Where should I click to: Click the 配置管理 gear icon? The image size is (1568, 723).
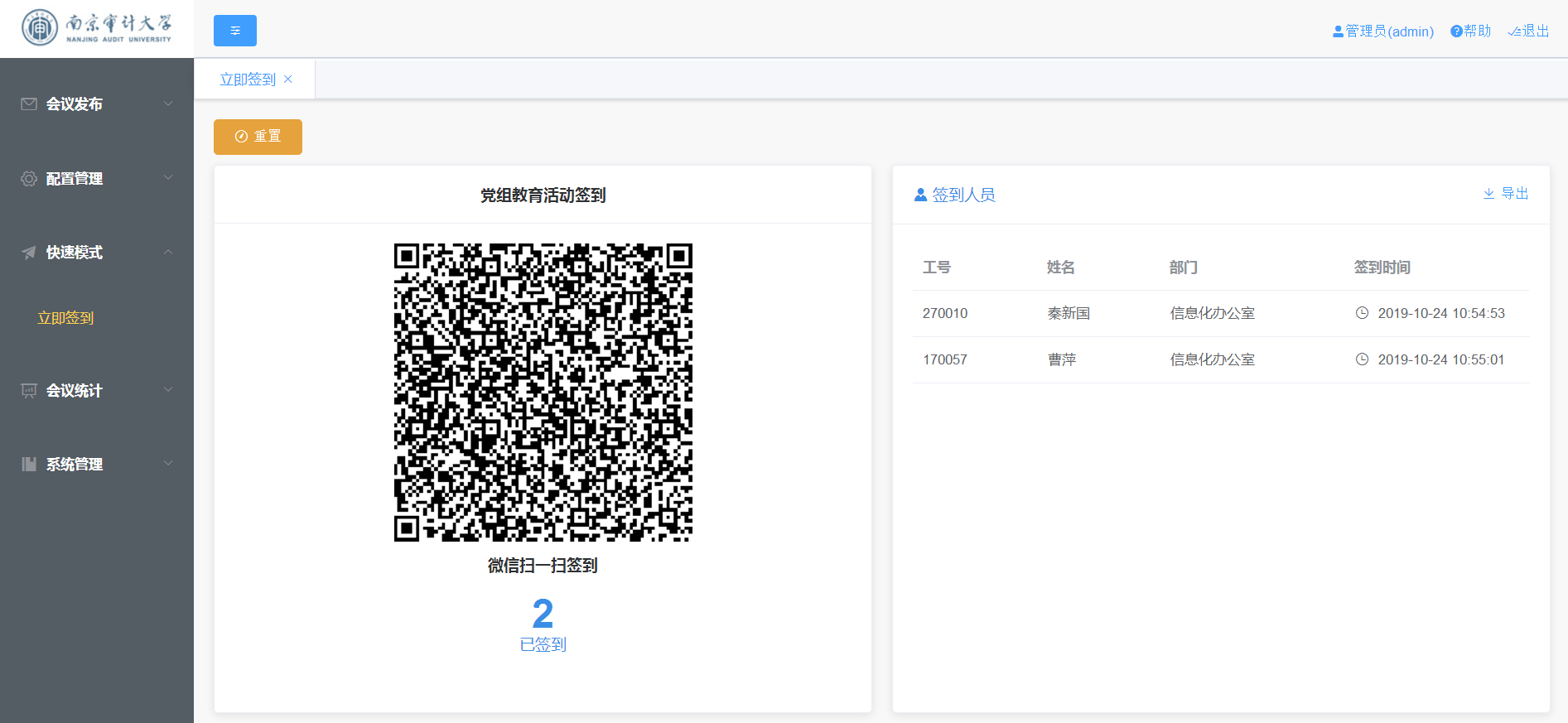click(x=29, y=178)
